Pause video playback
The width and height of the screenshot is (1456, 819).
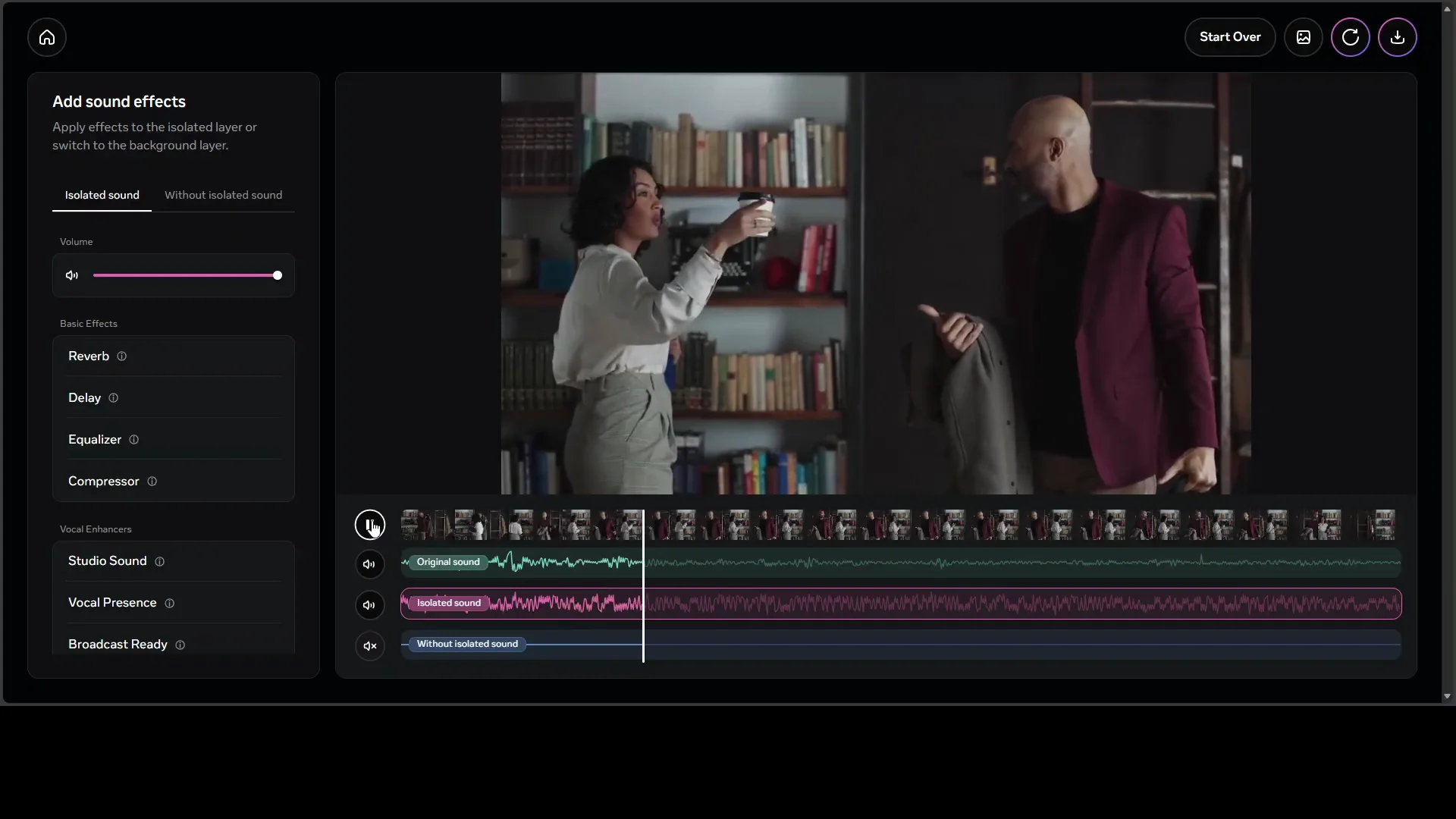click(369, 525)
